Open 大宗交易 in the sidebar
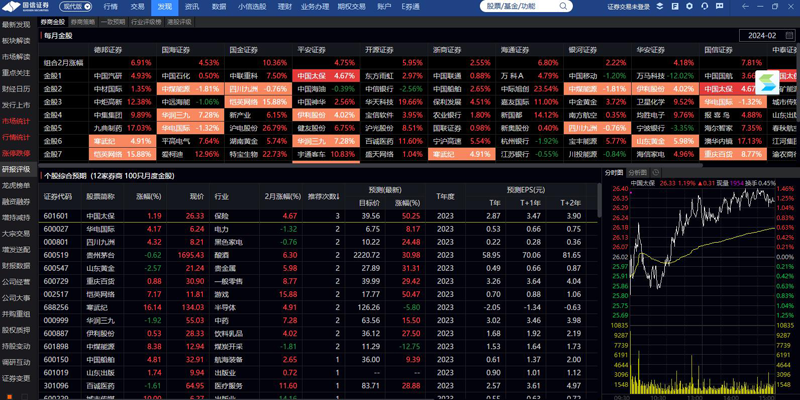800x400 pixels. [16, 234]
